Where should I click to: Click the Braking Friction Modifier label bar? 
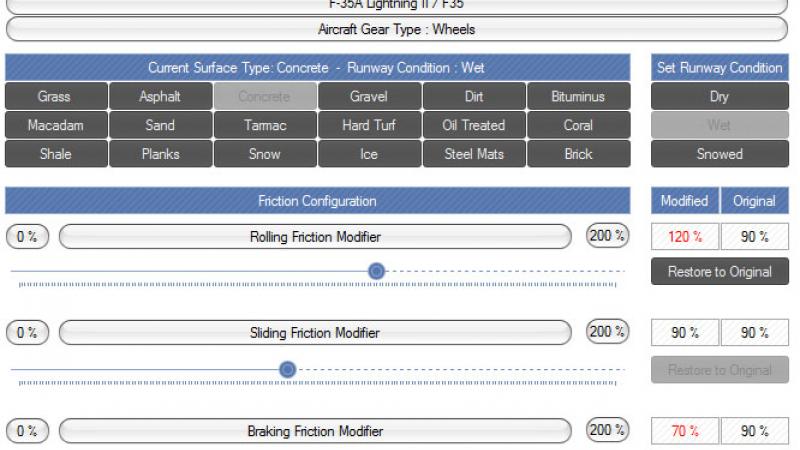[x=315, y=431]
